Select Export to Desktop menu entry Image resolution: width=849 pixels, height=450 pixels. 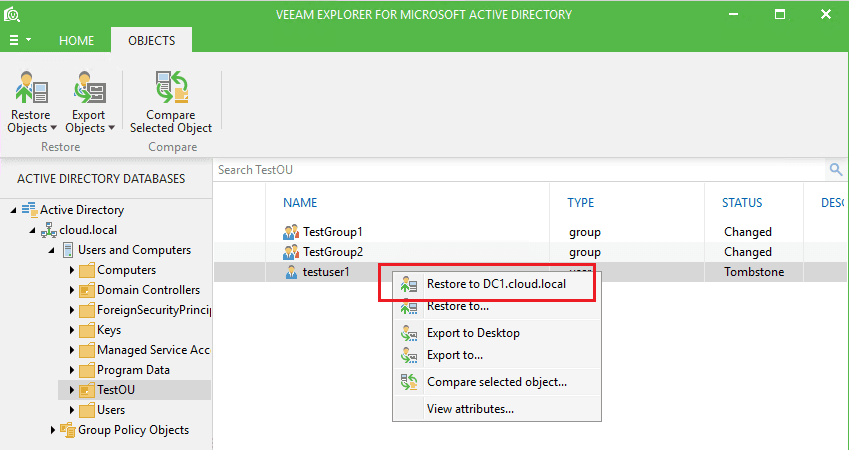pyautogui.click(x=473, y=333)
